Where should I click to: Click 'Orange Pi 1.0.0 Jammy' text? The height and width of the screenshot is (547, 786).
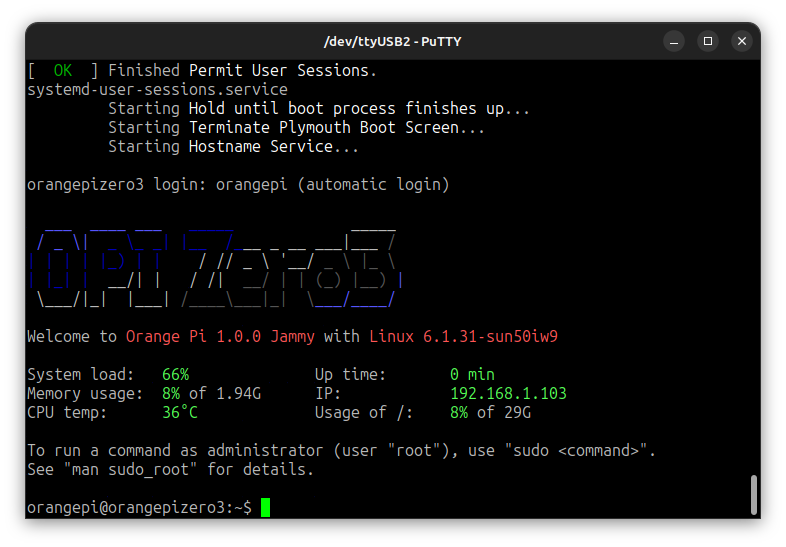(220, 336)
